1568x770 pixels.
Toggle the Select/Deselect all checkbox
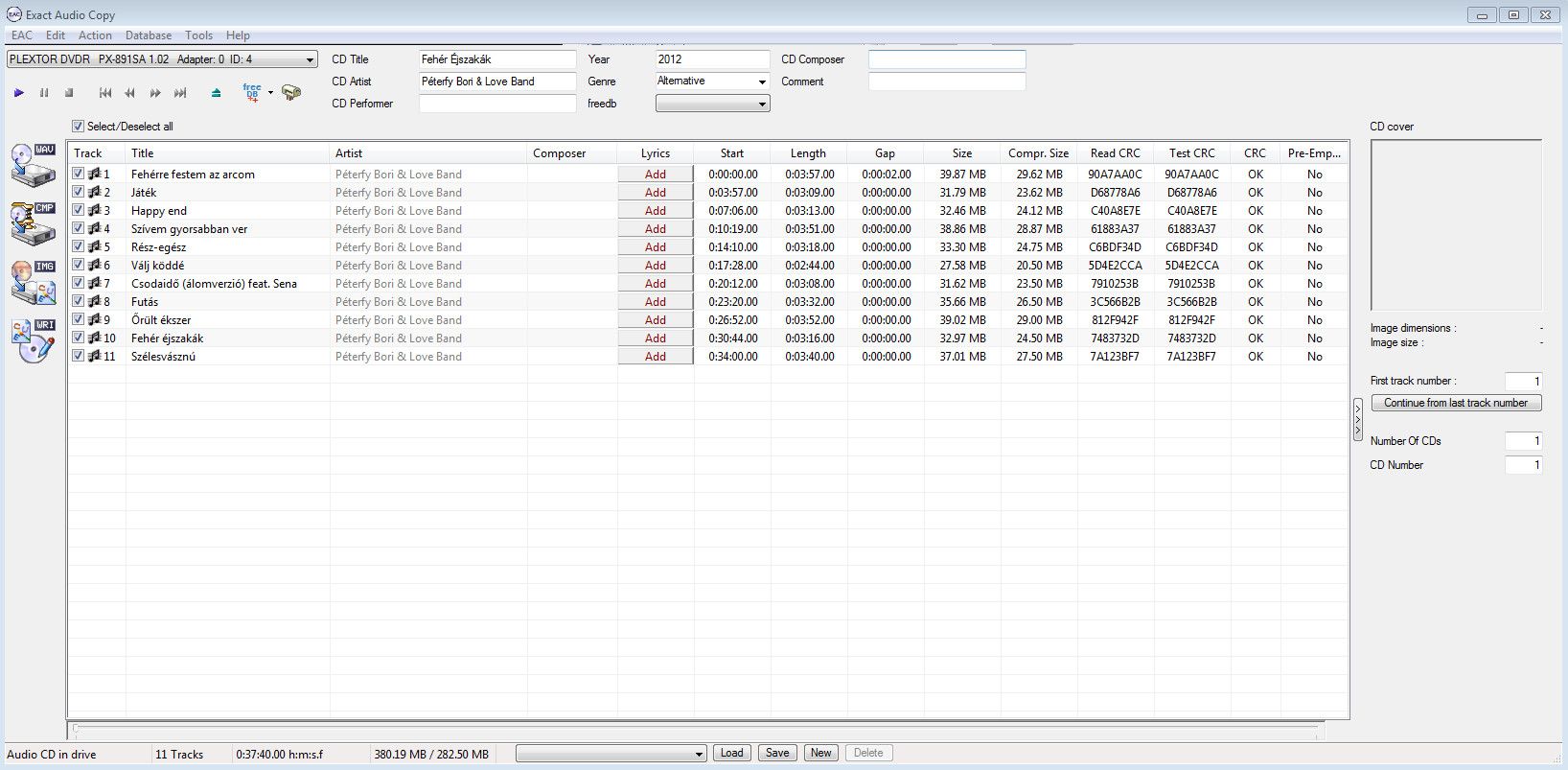[79, 126]
